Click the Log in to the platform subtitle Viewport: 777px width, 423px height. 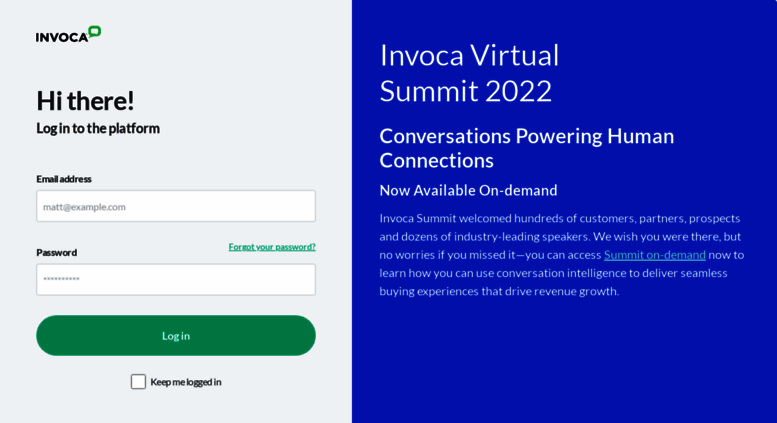click(x=98, y=128)
